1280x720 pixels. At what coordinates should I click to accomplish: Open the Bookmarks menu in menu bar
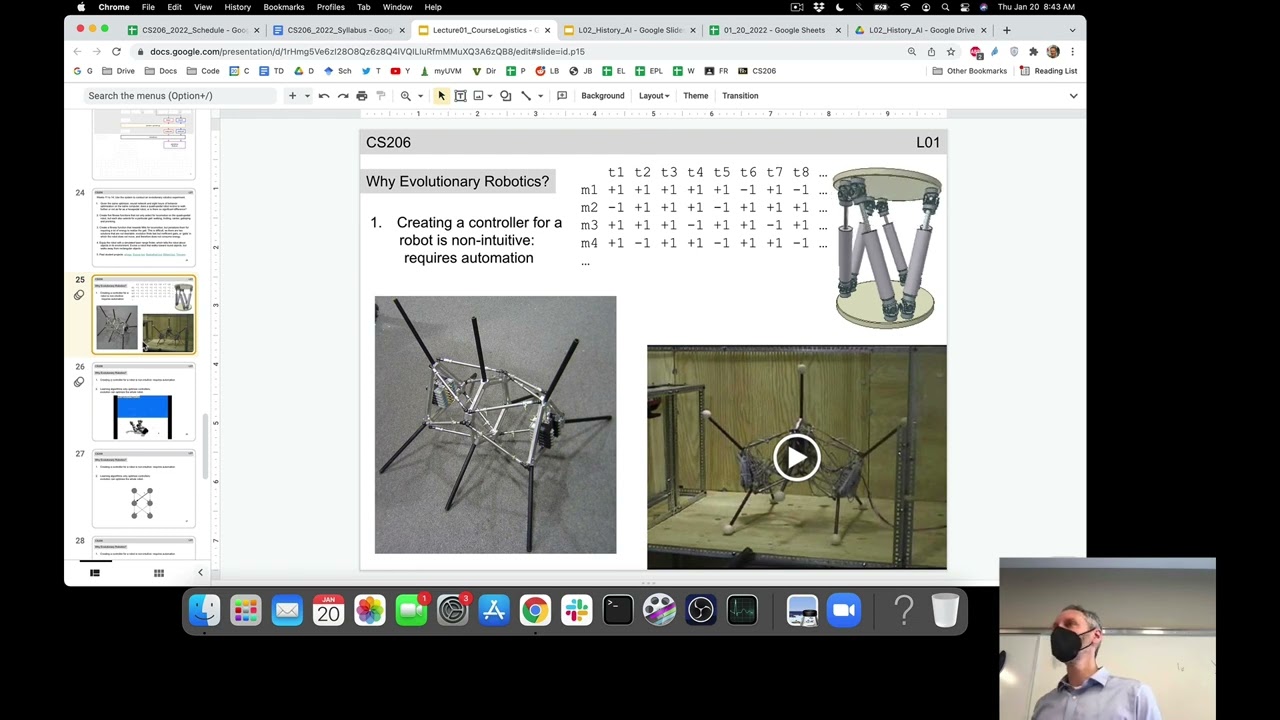pos(284,7)
